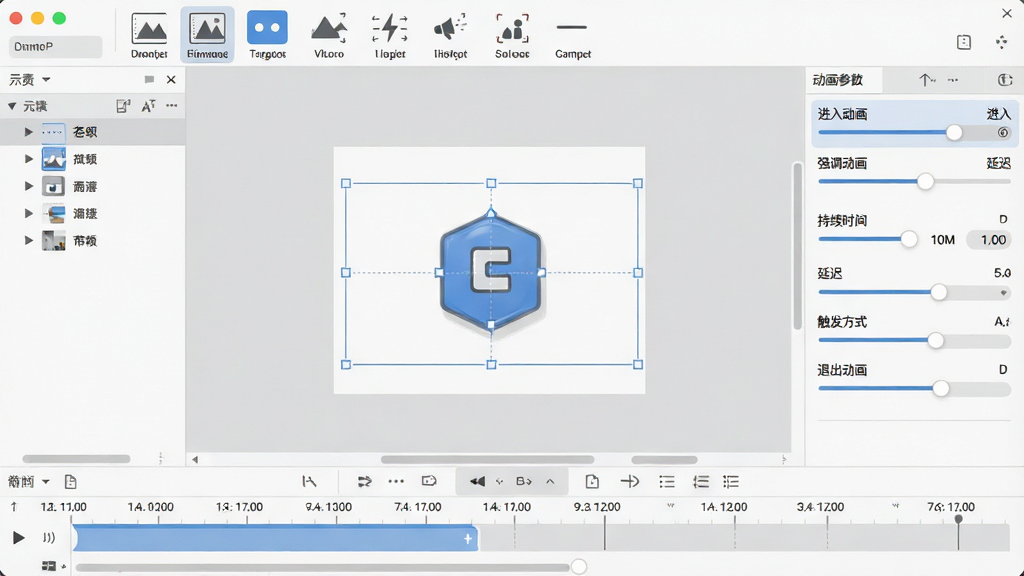Screen dimensions: 1024x576
Task: Expand the fourth element row
Action: (x=28, y=213)
